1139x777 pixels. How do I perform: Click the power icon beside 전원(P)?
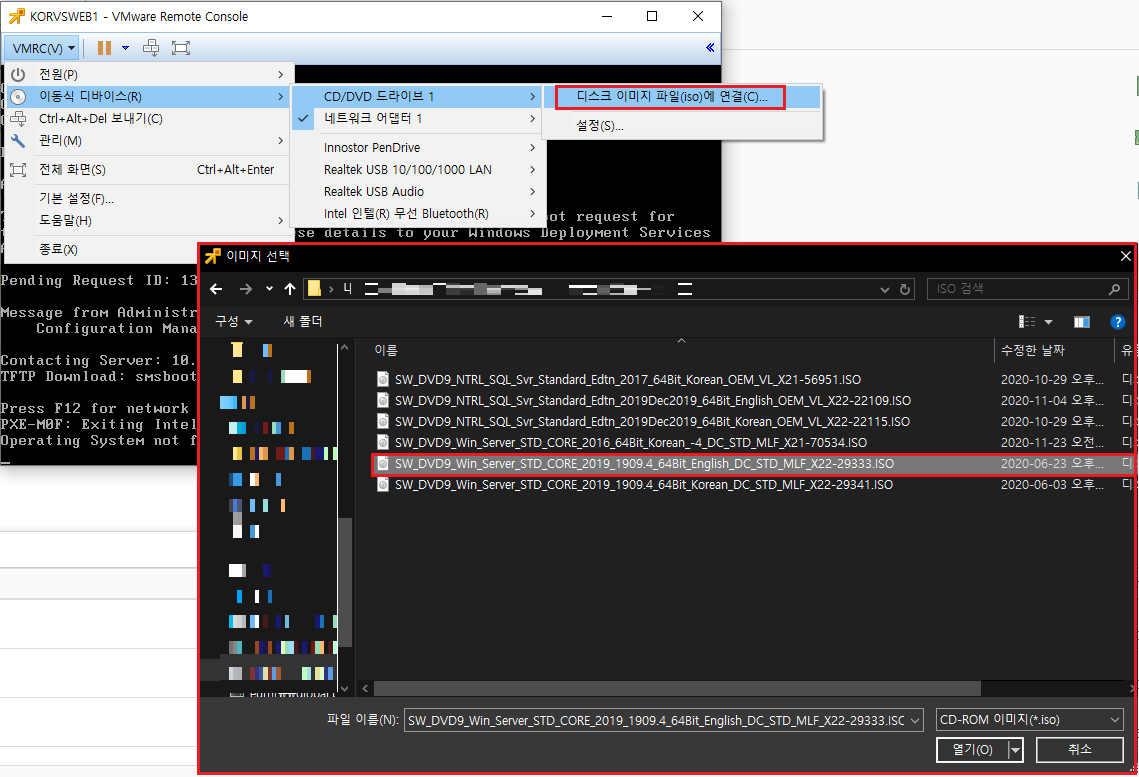(x=18, y=74)
